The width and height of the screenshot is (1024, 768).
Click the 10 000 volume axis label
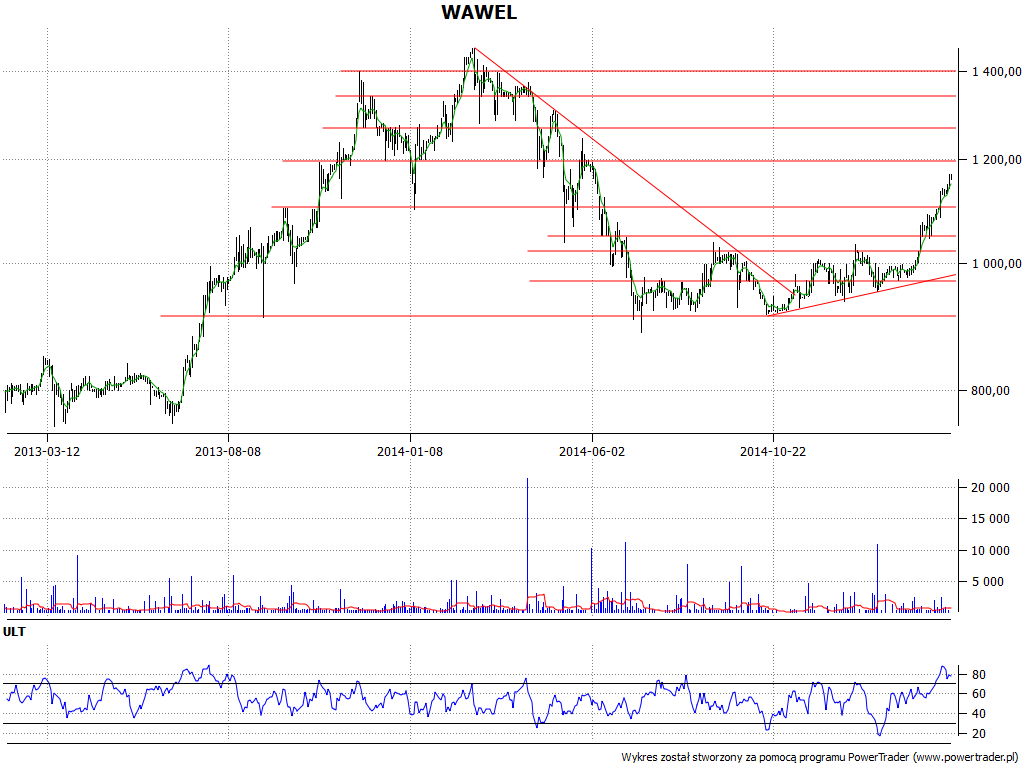(991, 551)
